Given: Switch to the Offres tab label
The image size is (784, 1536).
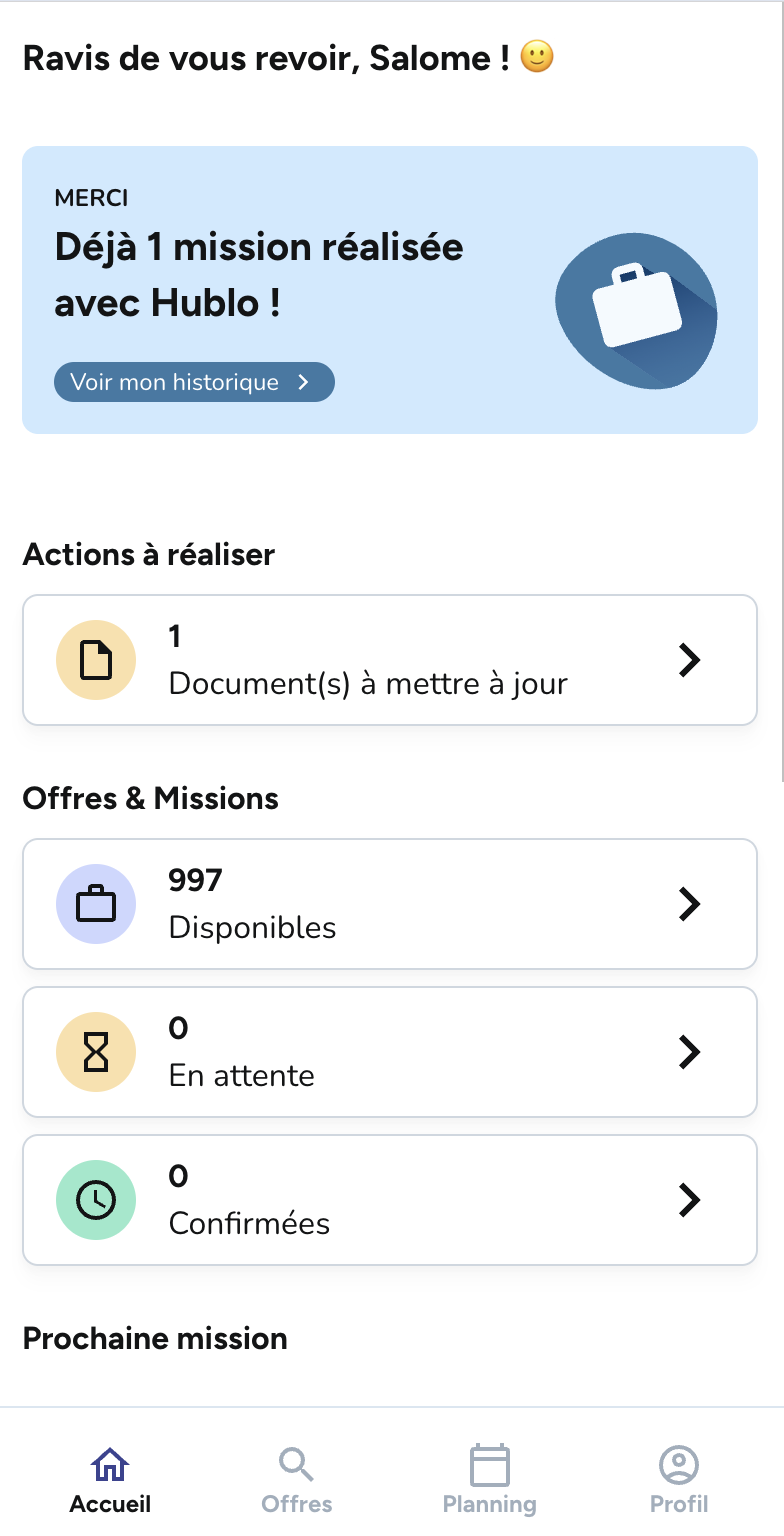Looking at the screenshot, I should point(297,1504).
